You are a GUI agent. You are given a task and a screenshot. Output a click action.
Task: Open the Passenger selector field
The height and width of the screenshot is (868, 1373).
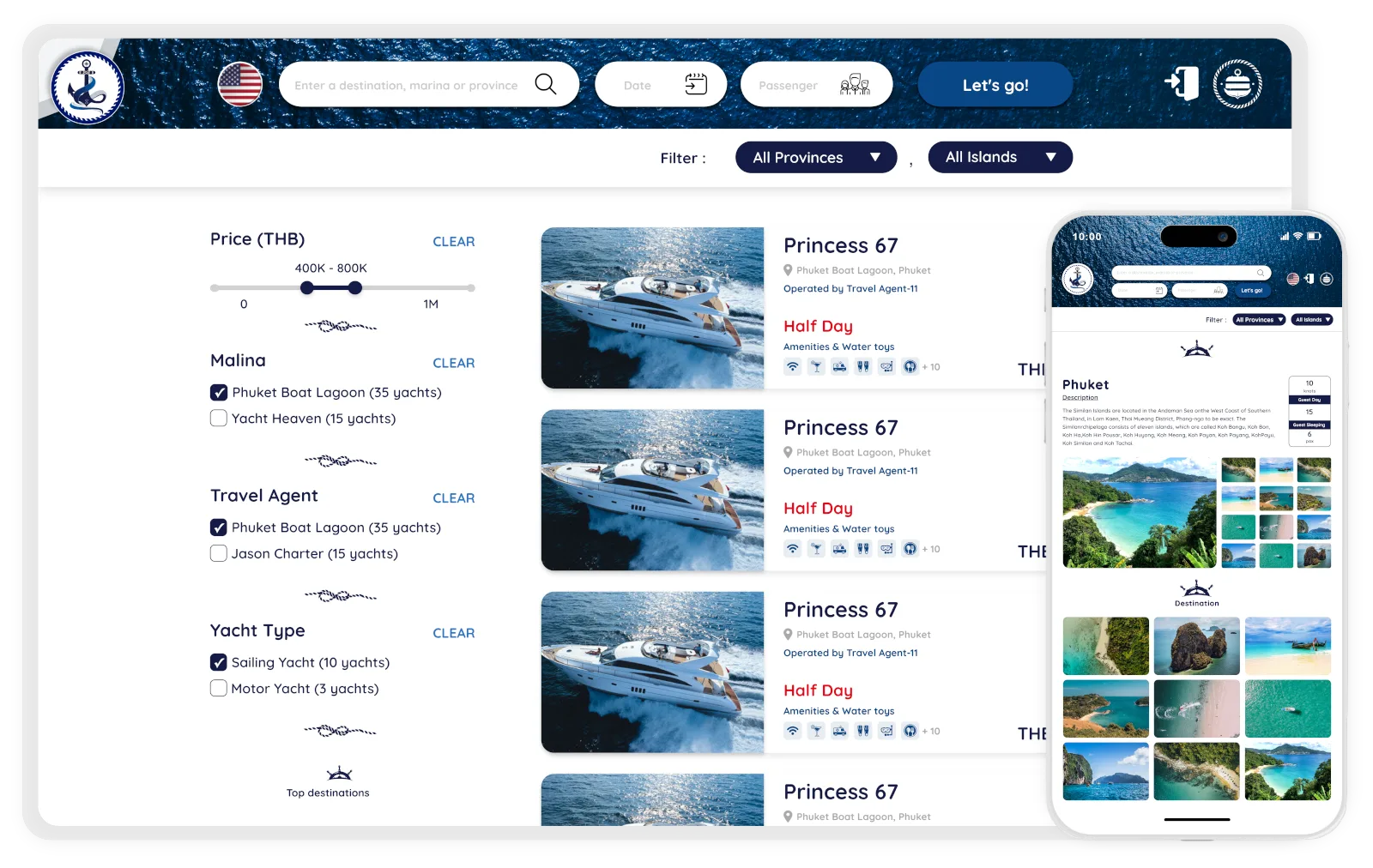coord(817,84)
